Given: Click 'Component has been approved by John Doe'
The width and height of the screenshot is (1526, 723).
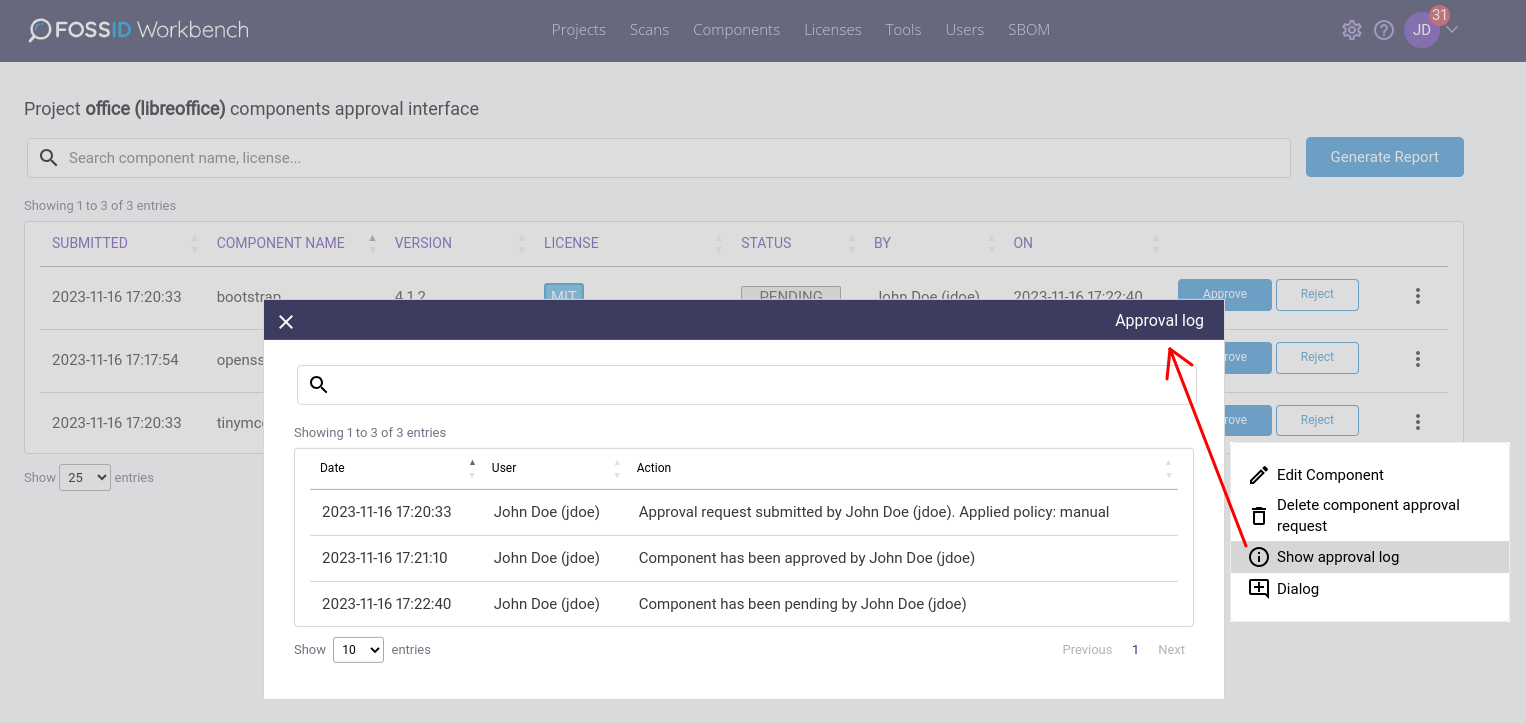Looking at the screenshot, I should pyautogui.click(x=806, y=558).
